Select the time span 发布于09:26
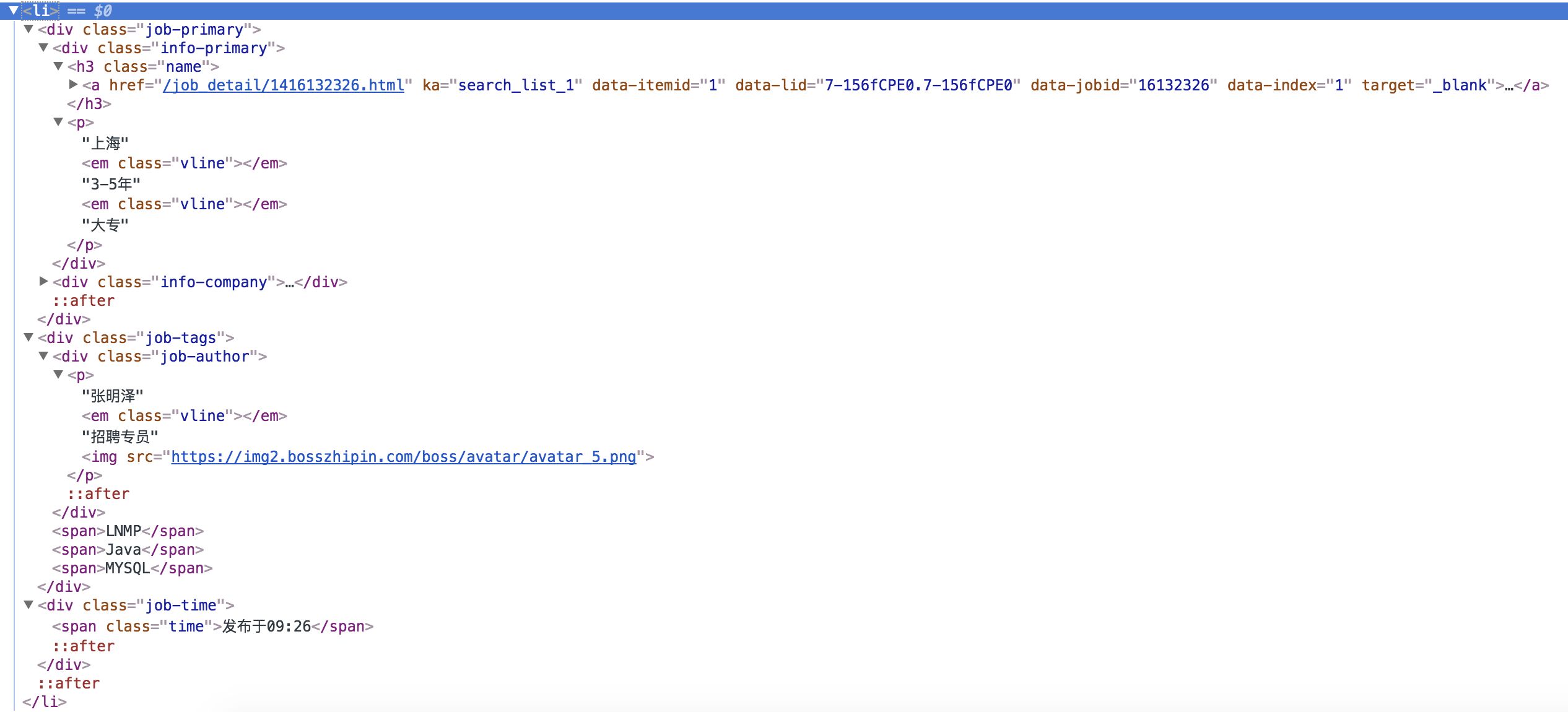The width and height of the screenshot is (1568, 712). click(x=212, y=627)
